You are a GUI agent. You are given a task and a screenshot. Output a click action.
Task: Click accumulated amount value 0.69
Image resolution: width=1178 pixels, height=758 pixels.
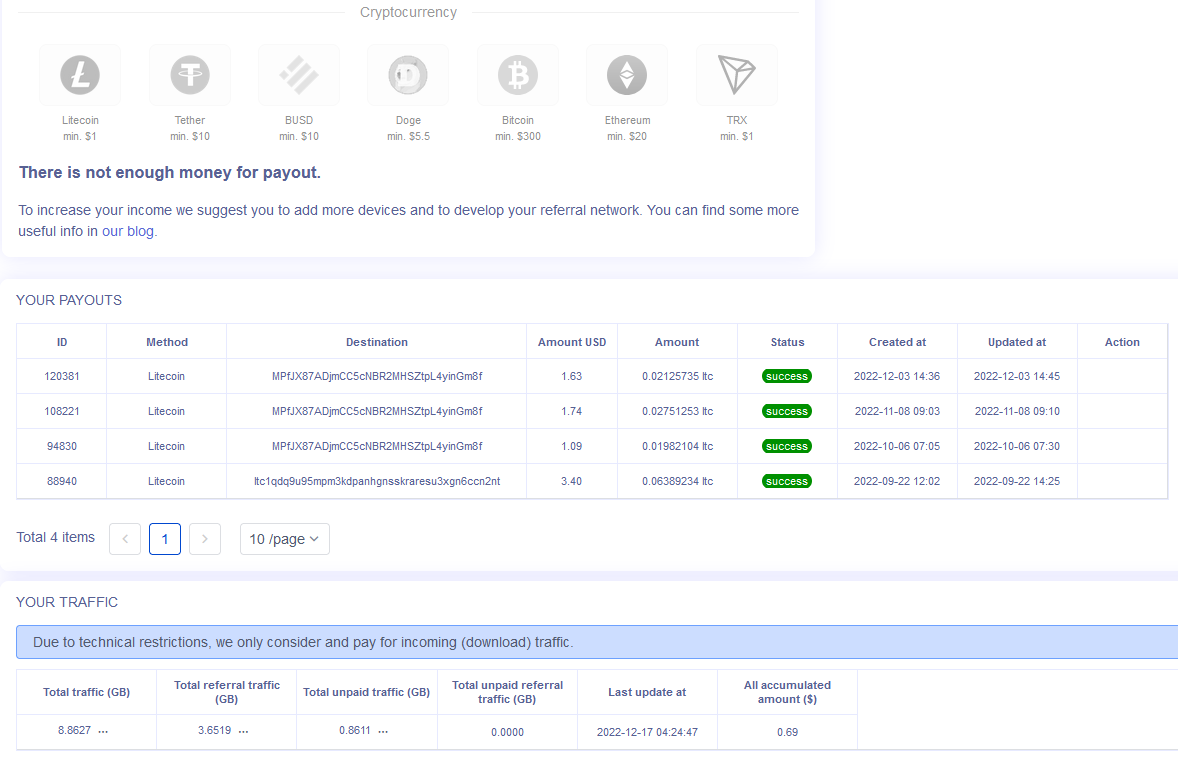(x=787, y=732)
